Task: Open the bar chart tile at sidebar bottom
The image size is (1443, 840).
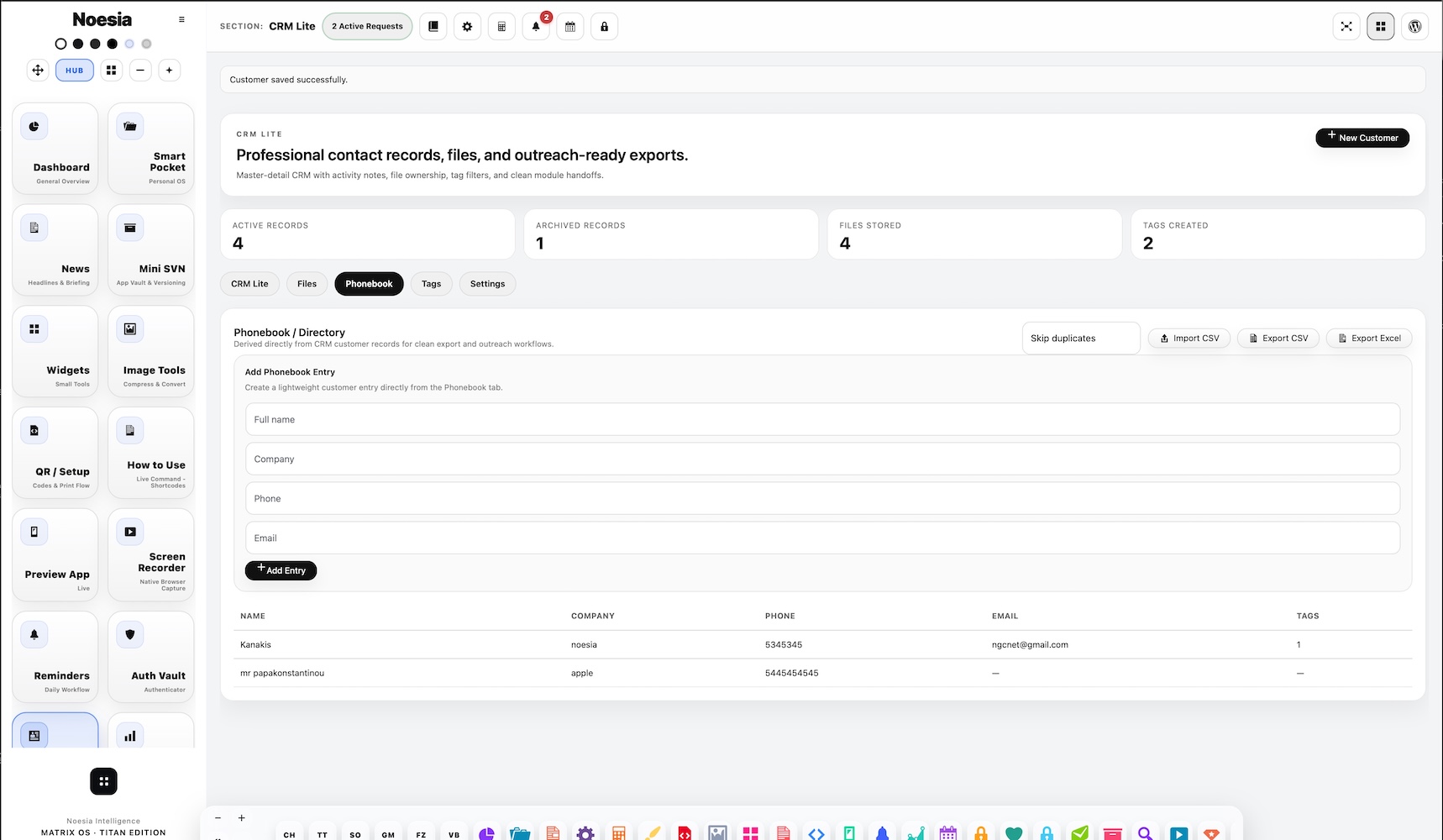Action: click(151, 731)
